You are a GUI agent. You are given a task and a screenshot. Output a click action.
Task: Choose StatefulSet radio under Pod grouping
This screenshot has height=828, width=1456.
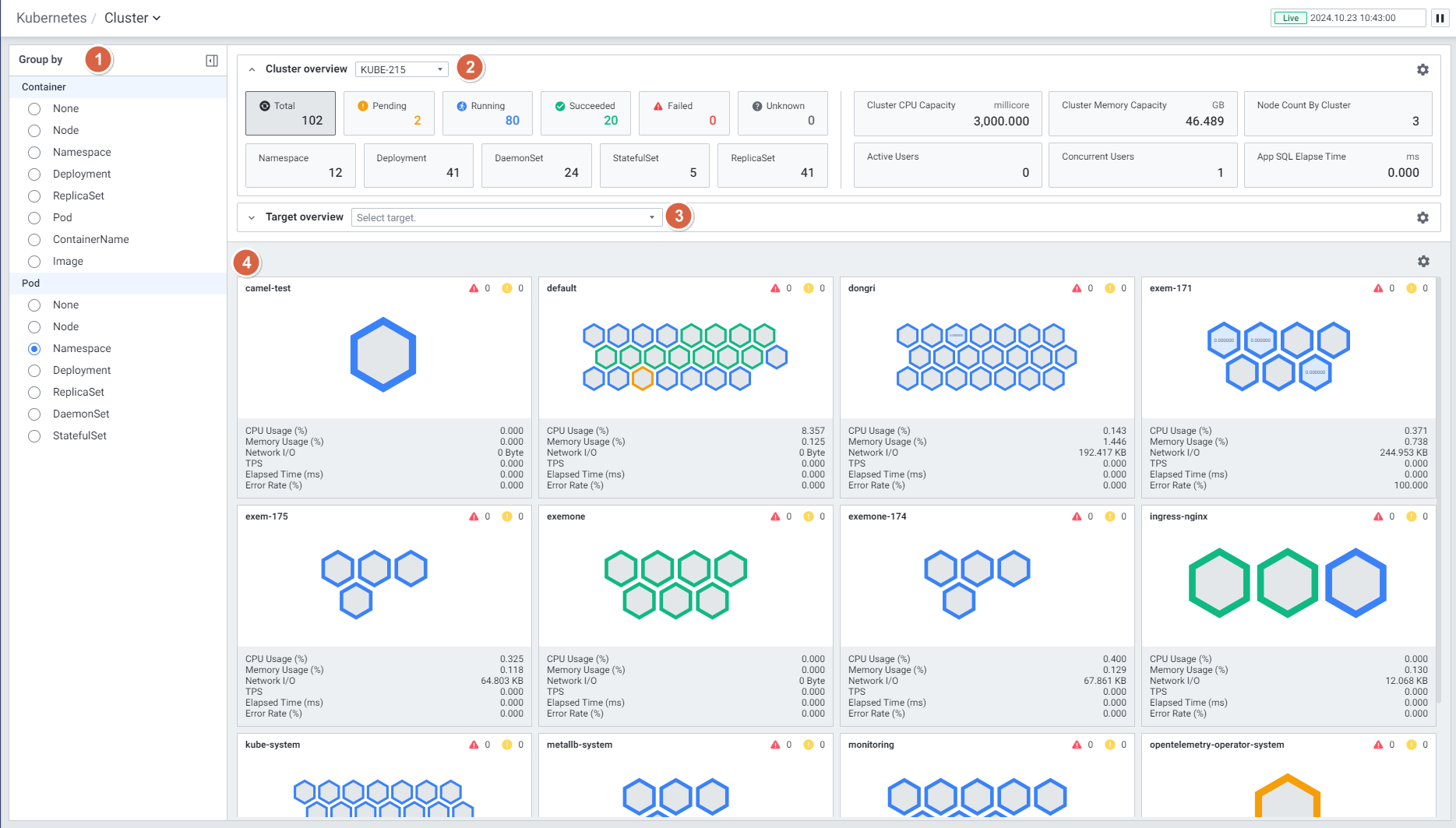coord(34,436)
